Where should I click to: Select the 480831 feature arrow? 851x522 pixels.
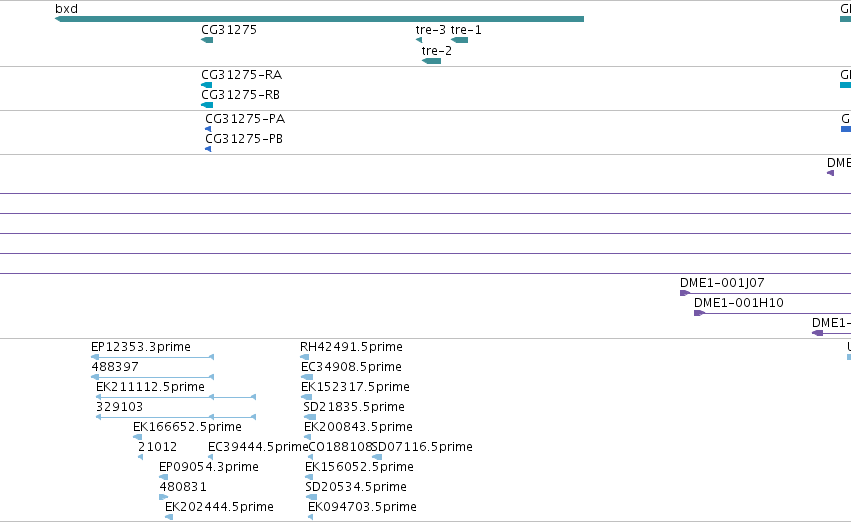163,497
